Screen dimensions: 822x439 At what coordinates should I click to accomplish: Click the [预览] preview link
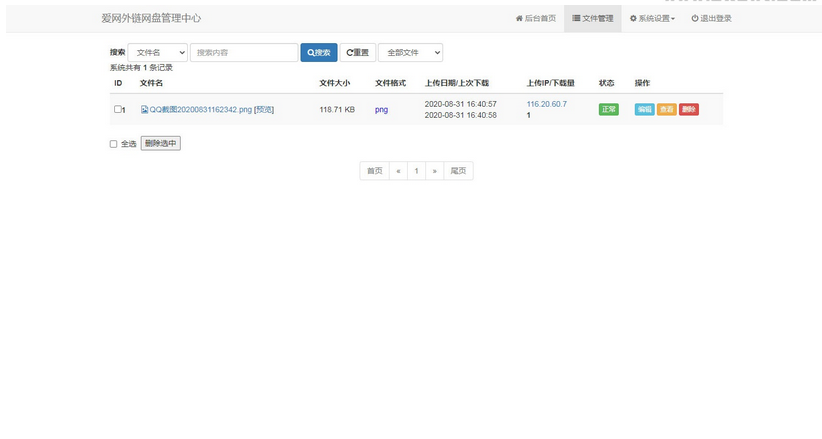264,110
